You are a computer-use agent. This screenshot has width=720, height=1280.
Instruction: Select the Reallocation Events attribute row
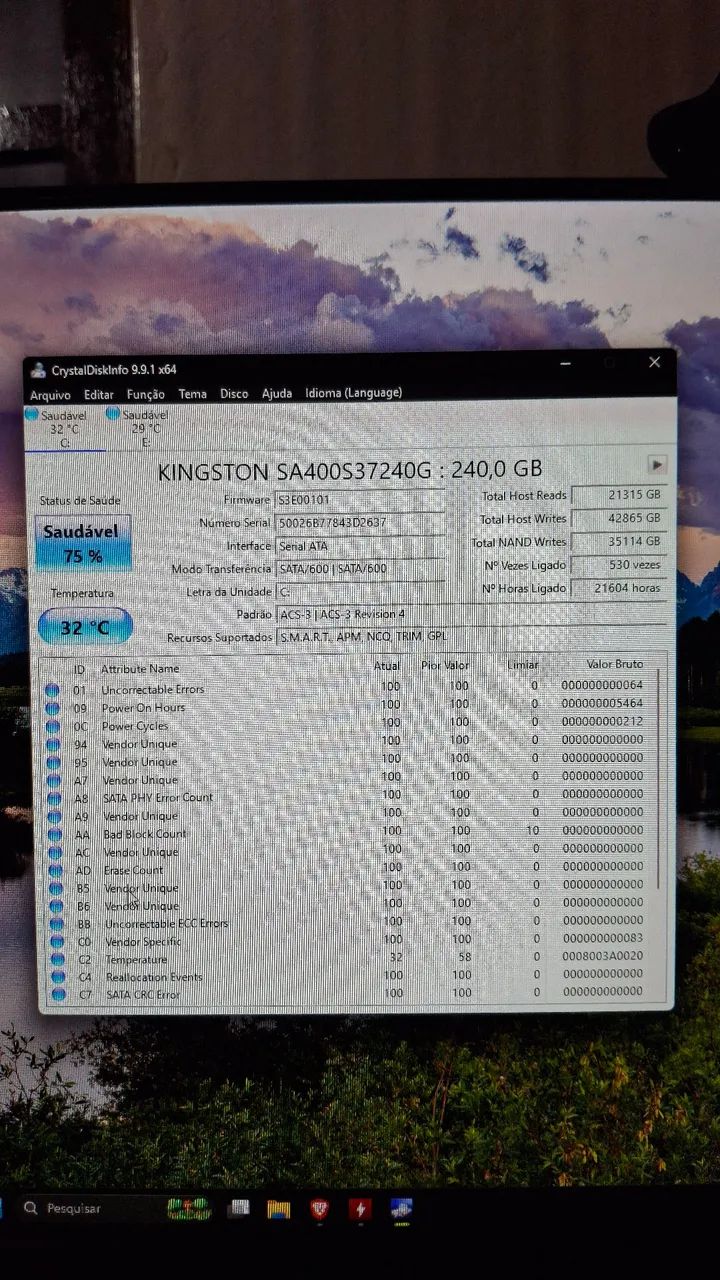click(352, 976)
